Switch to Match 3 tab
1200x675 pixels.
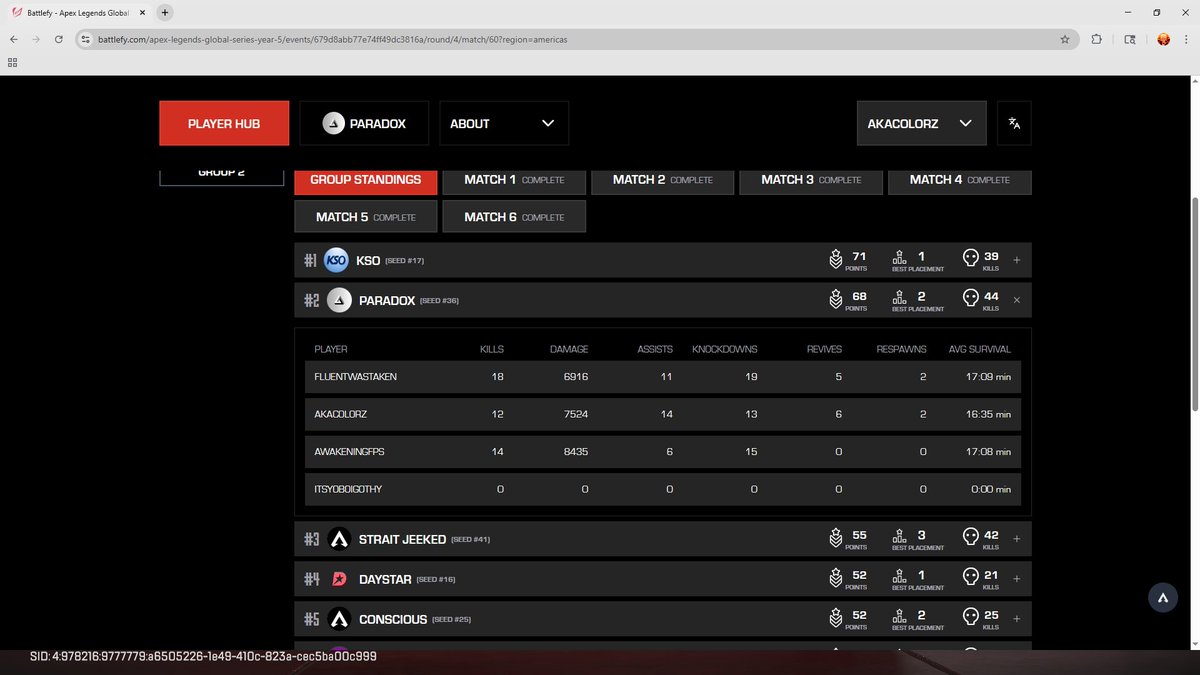811,180
